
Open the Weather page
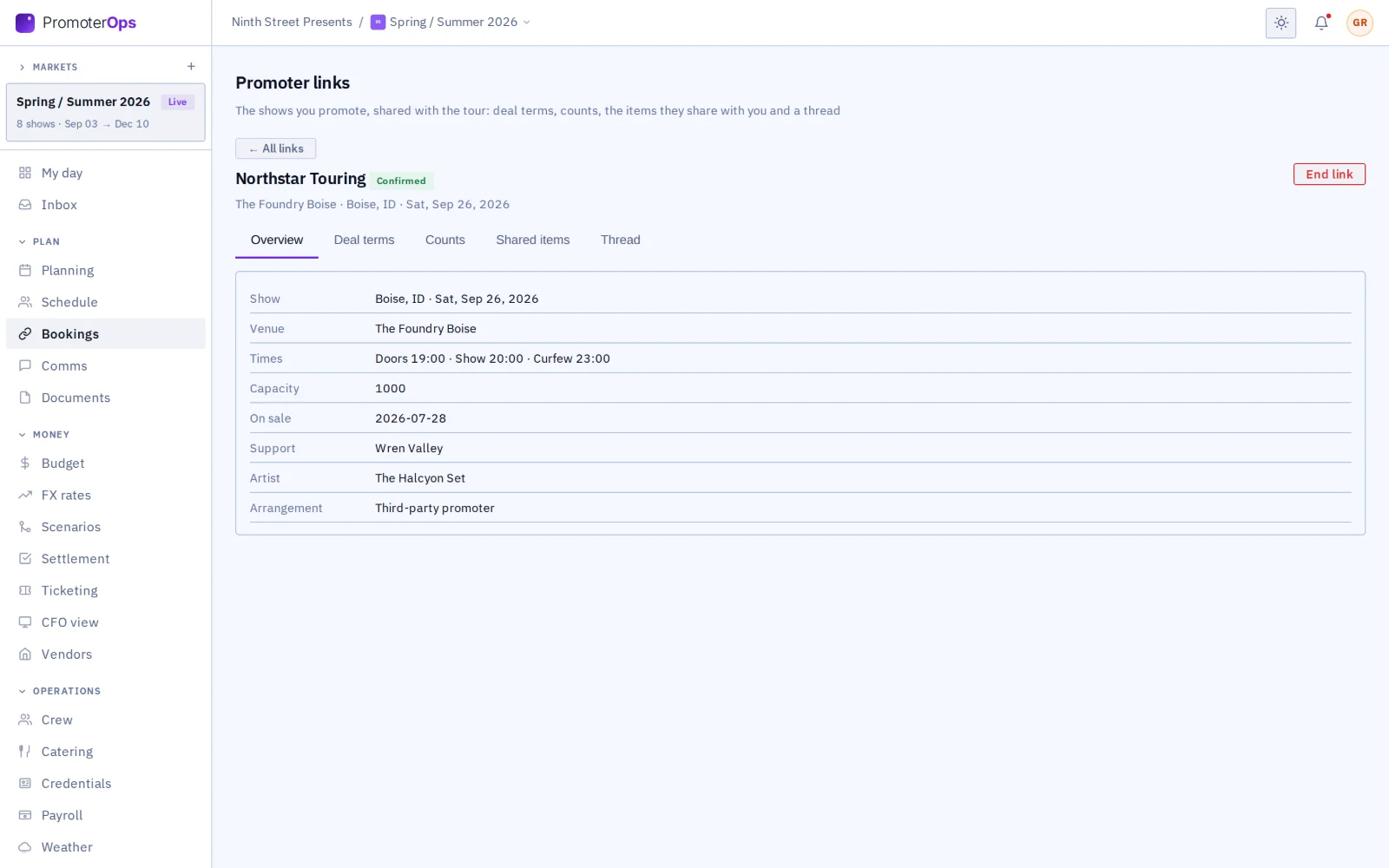(106, 847)
